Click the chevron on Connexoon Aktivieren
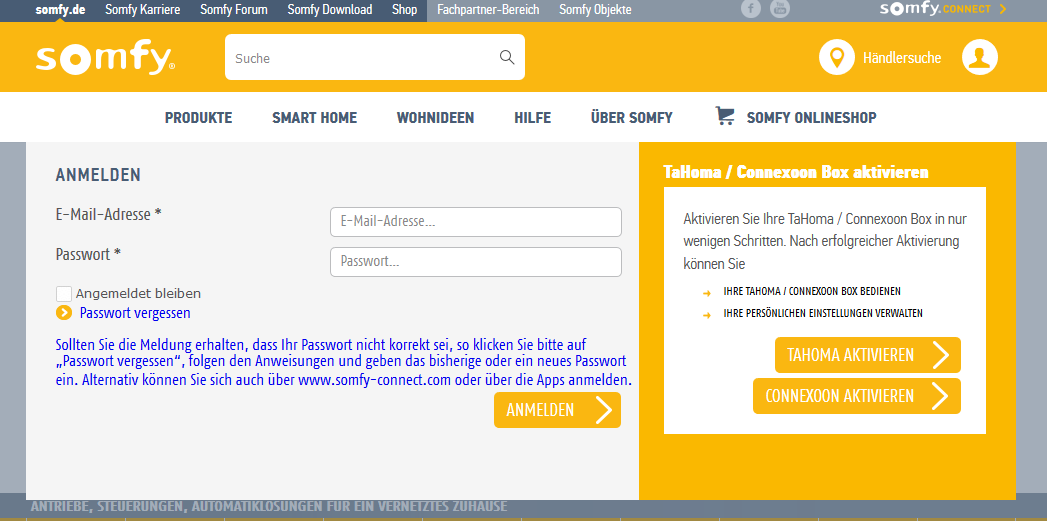 pos(941,396)
